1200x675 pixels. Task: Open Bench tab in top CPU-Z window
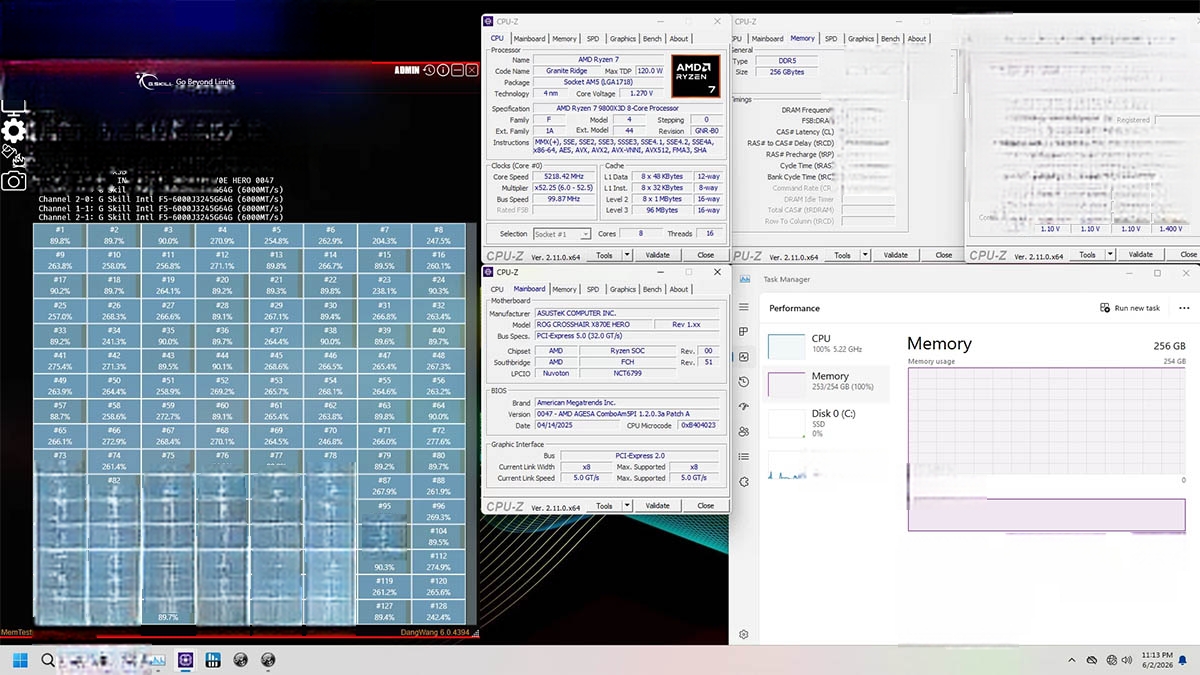tap(652, 39)
